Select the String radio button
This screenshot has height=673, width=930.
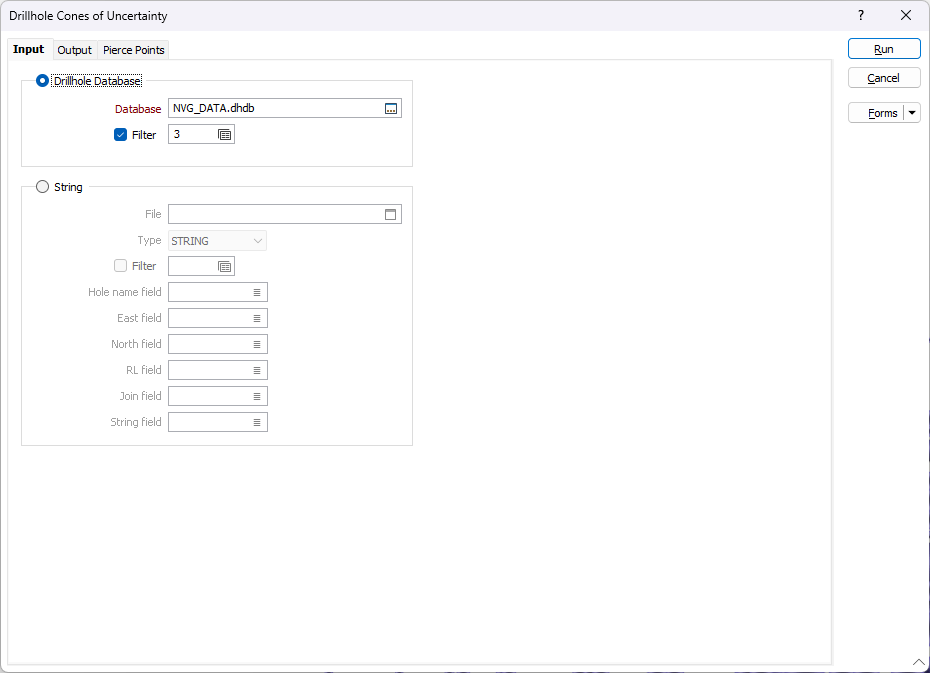[42, 187]
